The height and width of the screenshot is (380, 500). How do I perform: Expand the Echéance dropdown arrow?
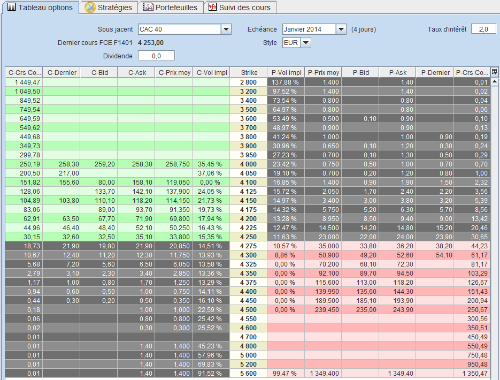click(x=341, y=29)
